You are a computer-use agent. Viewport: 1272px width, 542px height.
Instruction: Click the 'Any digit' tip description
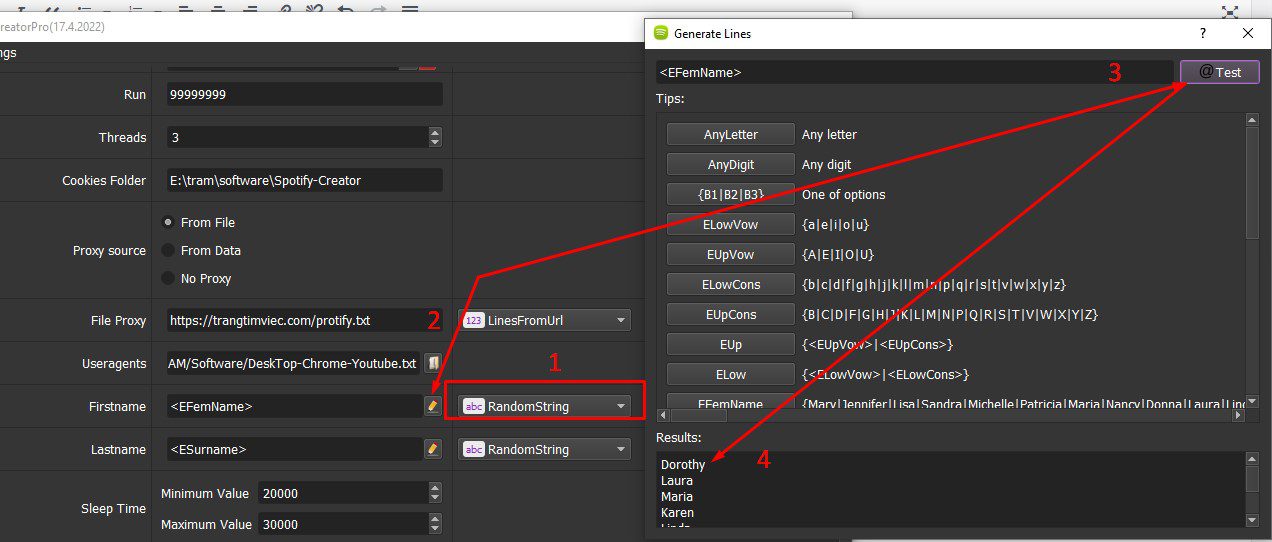827,164
